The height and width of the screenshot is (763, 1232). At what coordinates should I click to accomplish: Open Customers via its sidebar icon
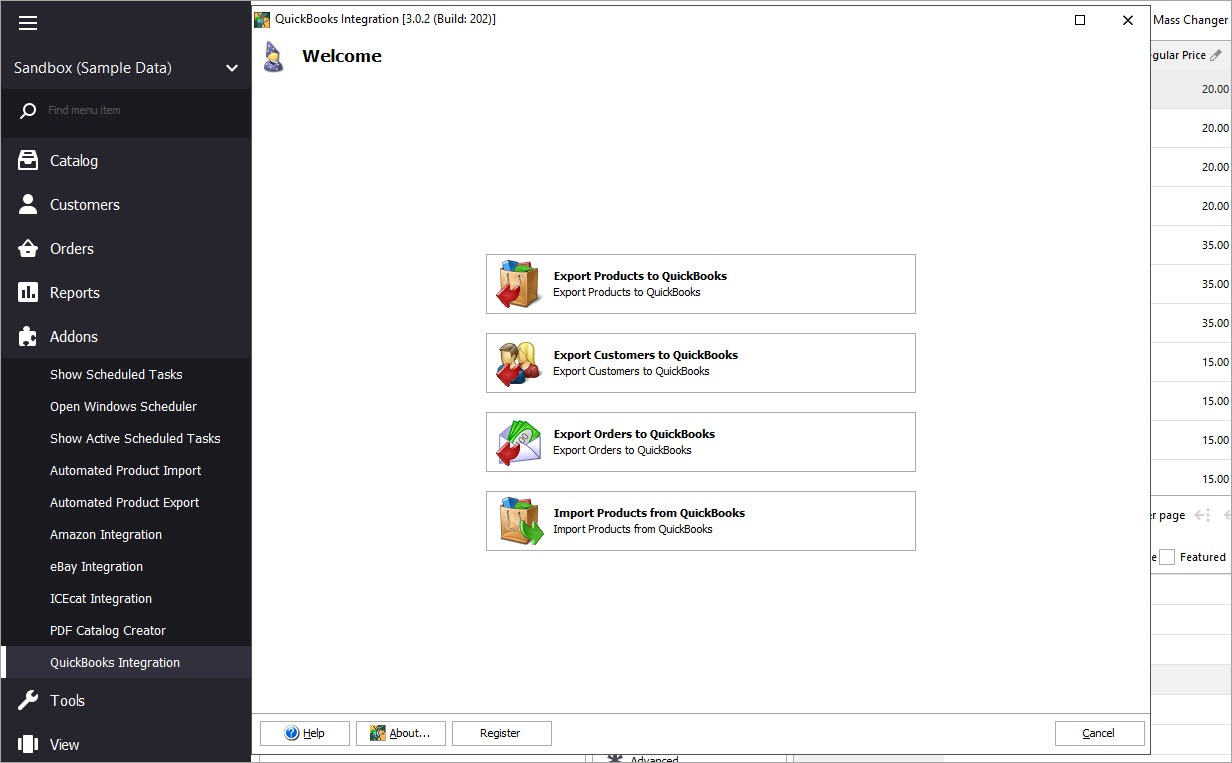click(27, 204)
